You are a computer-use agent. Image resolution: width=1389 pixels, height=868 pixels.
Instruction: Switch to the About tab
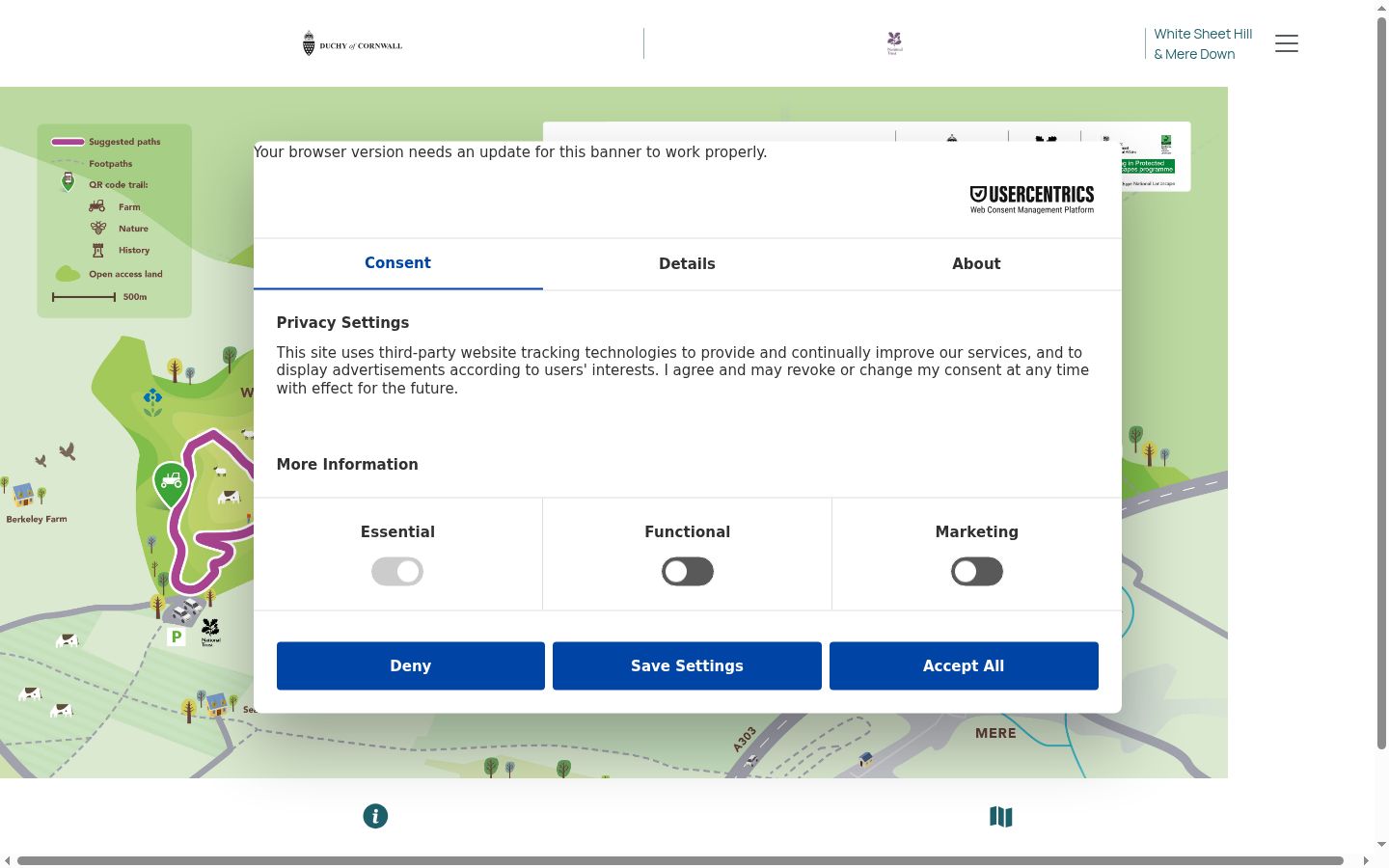pos(976,264)
